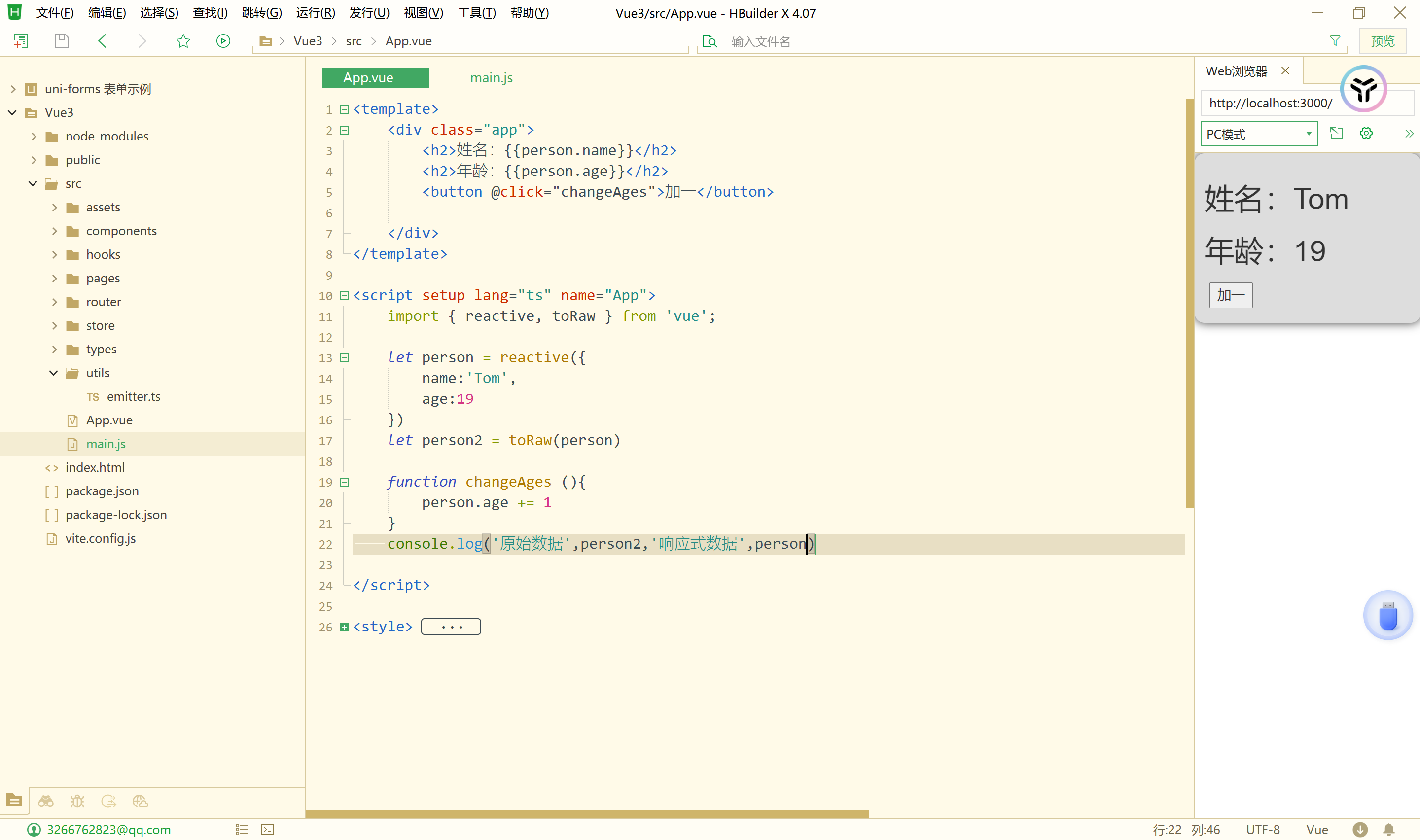The width and height of the screenshot is (1420, 840).
Task: Switch to the main.js editor tab
Action: [491, 77]
